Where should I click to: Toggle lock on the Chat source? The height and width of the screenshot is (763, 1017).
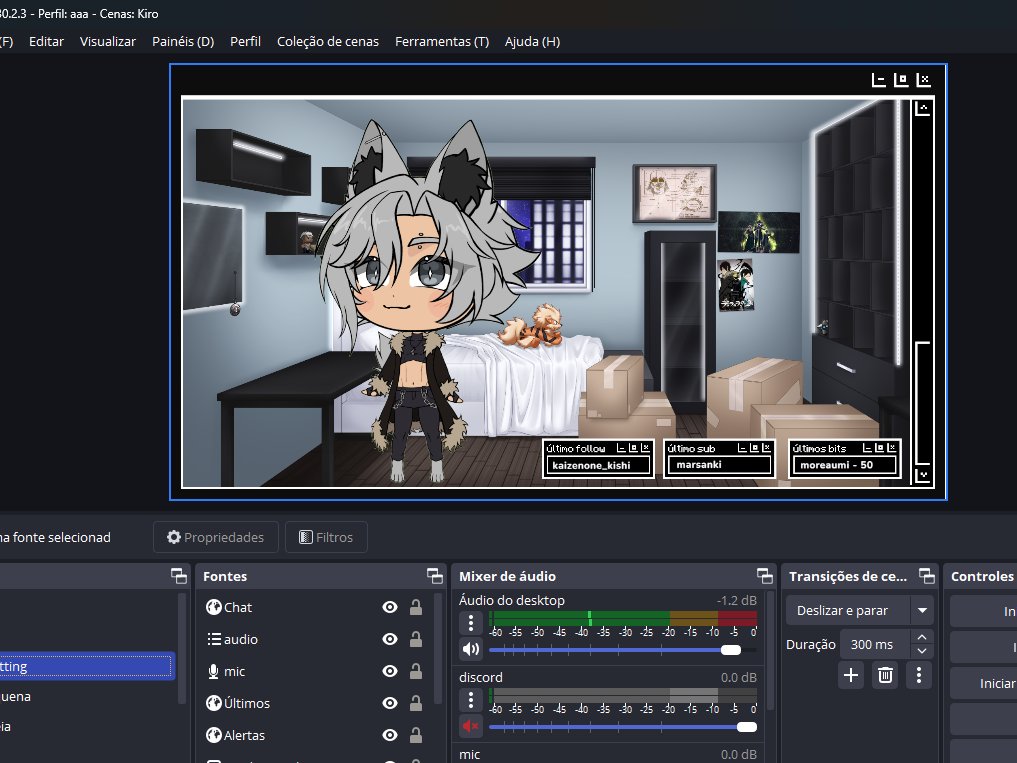416,607
